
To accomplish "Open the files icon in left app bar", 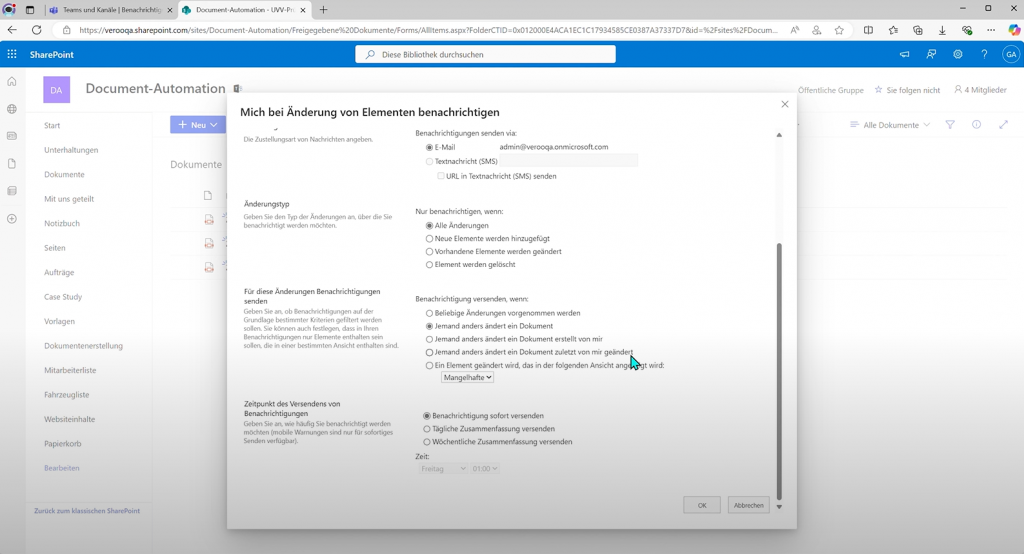I will click(x=12, y=163).
